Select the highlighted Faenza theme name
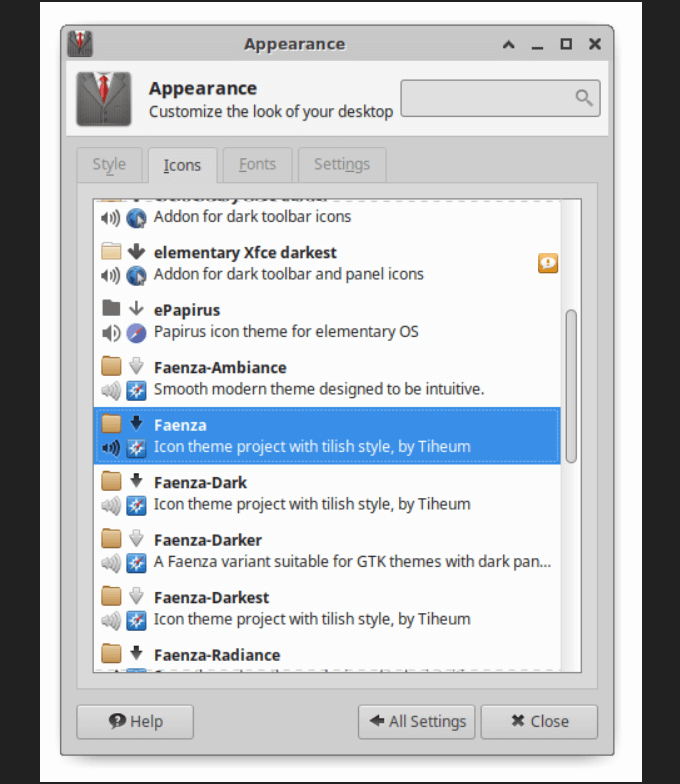Screen dimensions: 680x784 (x=180, y=426)
